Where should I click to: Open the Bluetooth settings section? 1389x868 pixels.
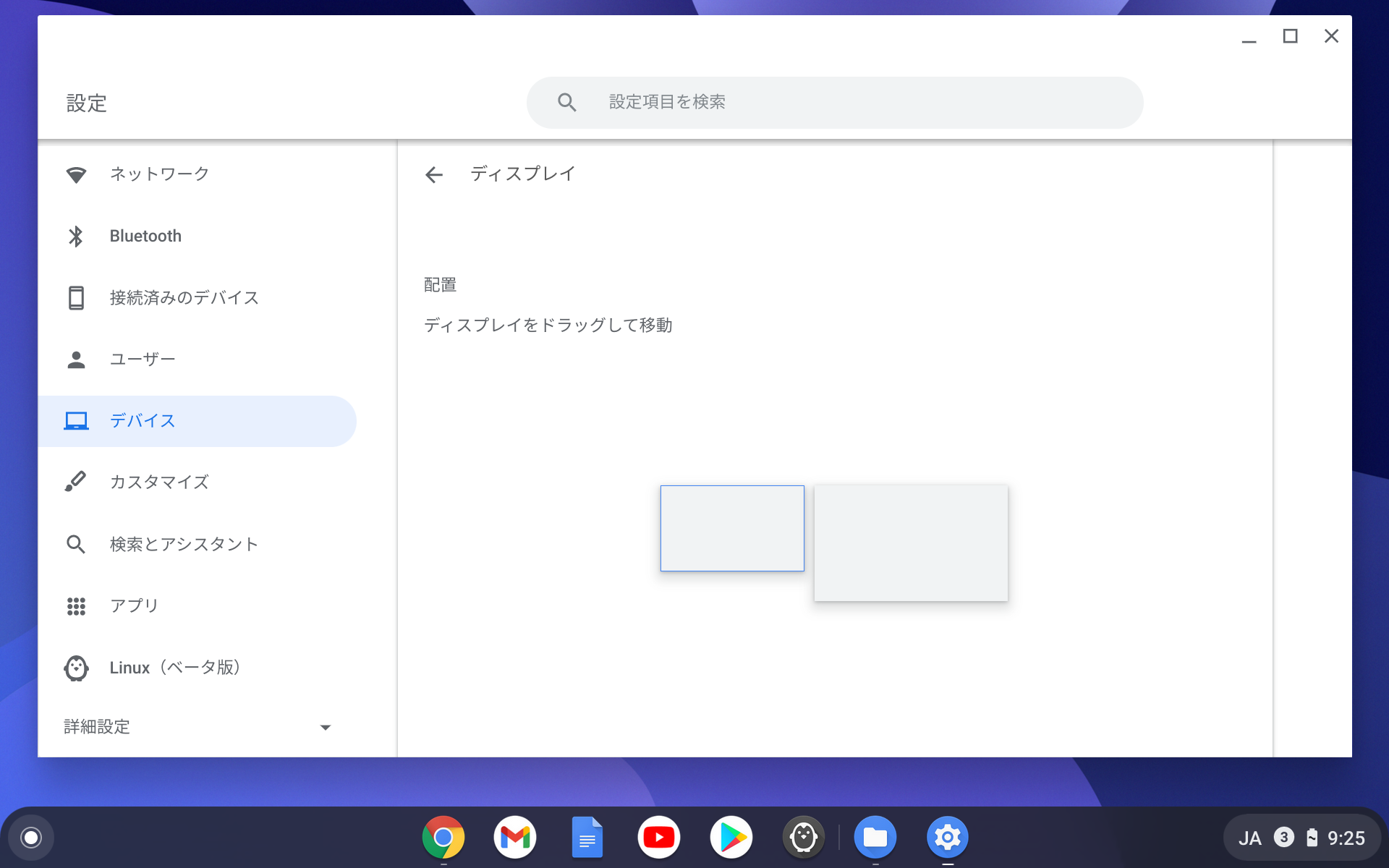point(197,236)
